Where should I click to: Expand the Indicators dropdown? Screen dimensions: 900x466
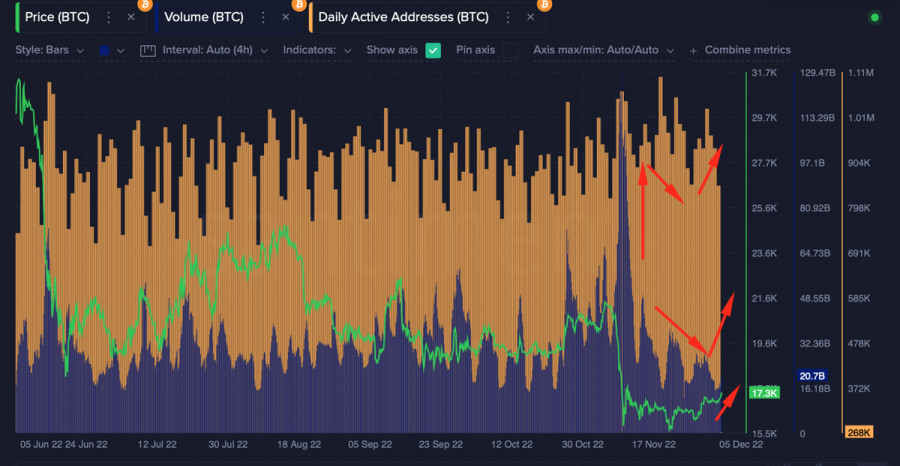(x=317, y=50)
